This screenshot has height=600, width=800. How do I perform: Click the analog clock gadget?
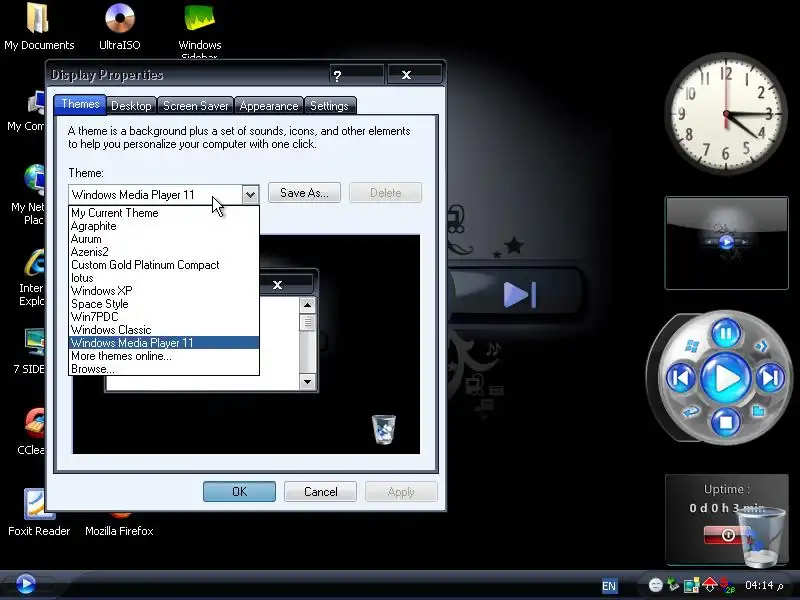(x=726, y=114)
